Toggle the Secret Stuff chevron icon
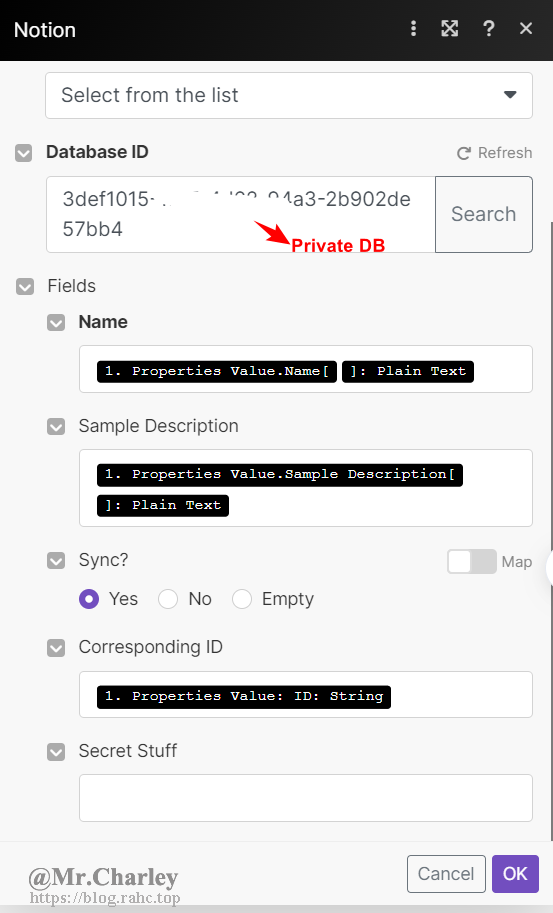 click(x=56, y=752)
